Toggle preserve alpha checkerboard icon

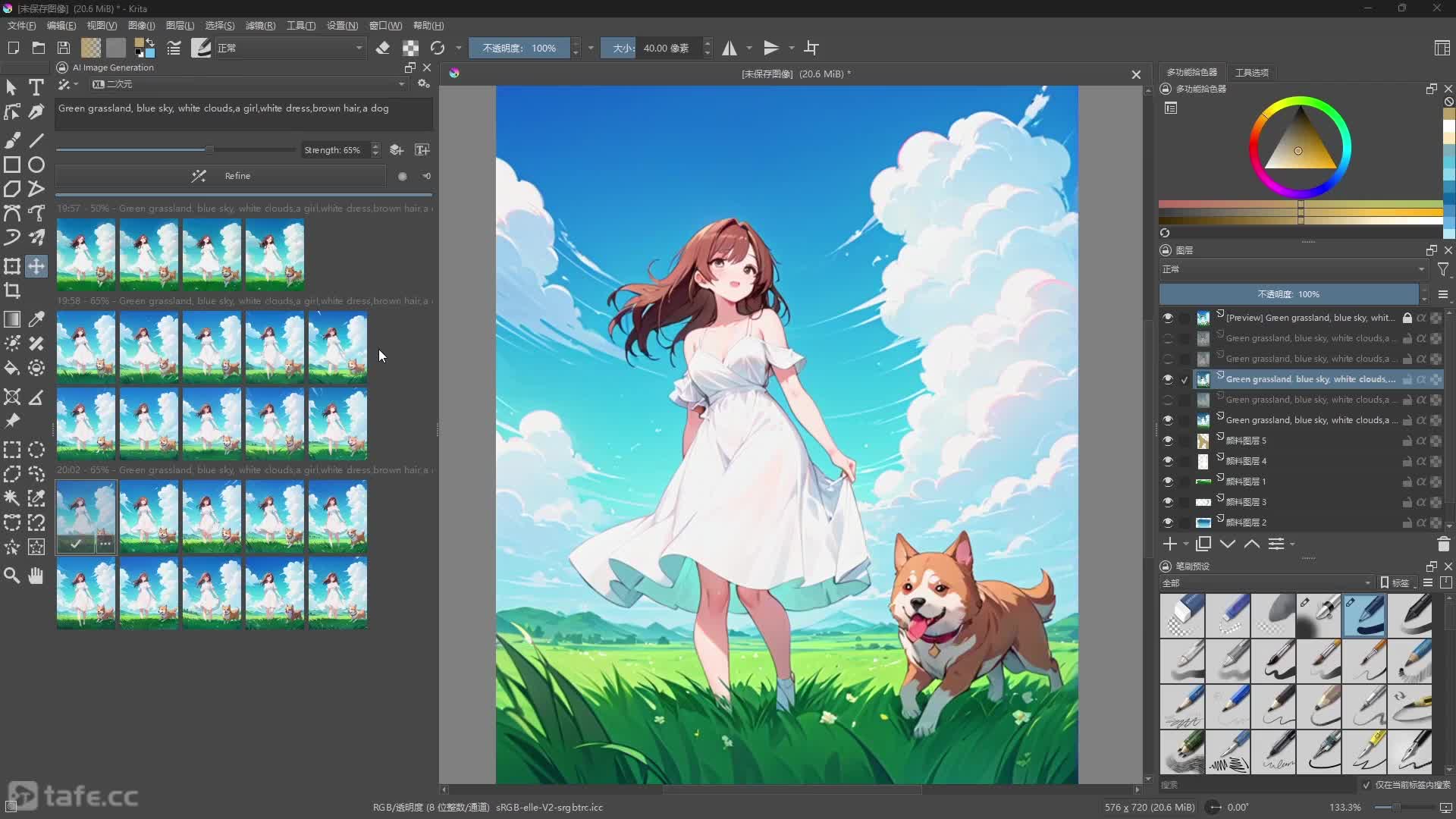pyautogui.click(x=410, y=48)
